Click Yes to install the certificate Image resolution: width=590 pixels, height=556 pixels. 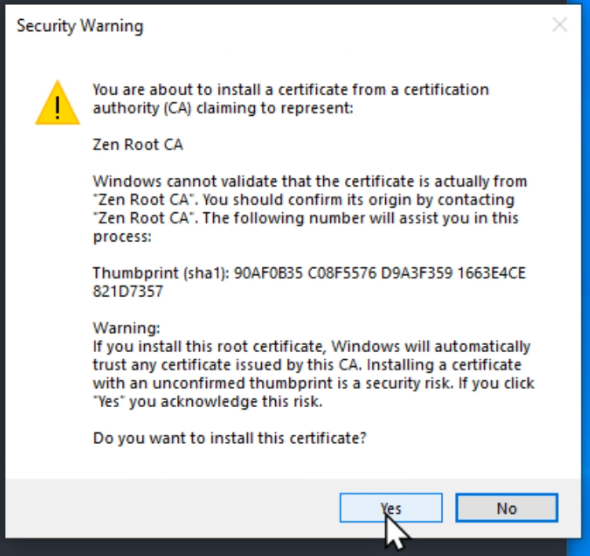click(x=391, y=508)
